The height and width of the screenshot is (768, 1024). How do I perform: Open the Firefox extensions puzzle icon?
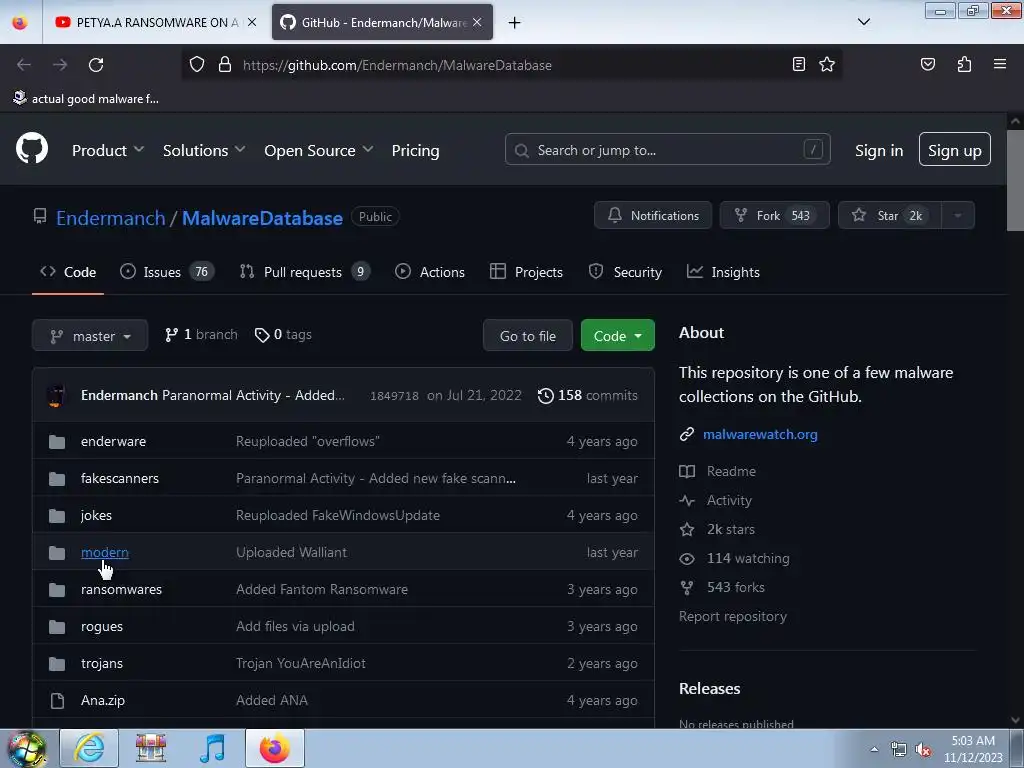964,64
